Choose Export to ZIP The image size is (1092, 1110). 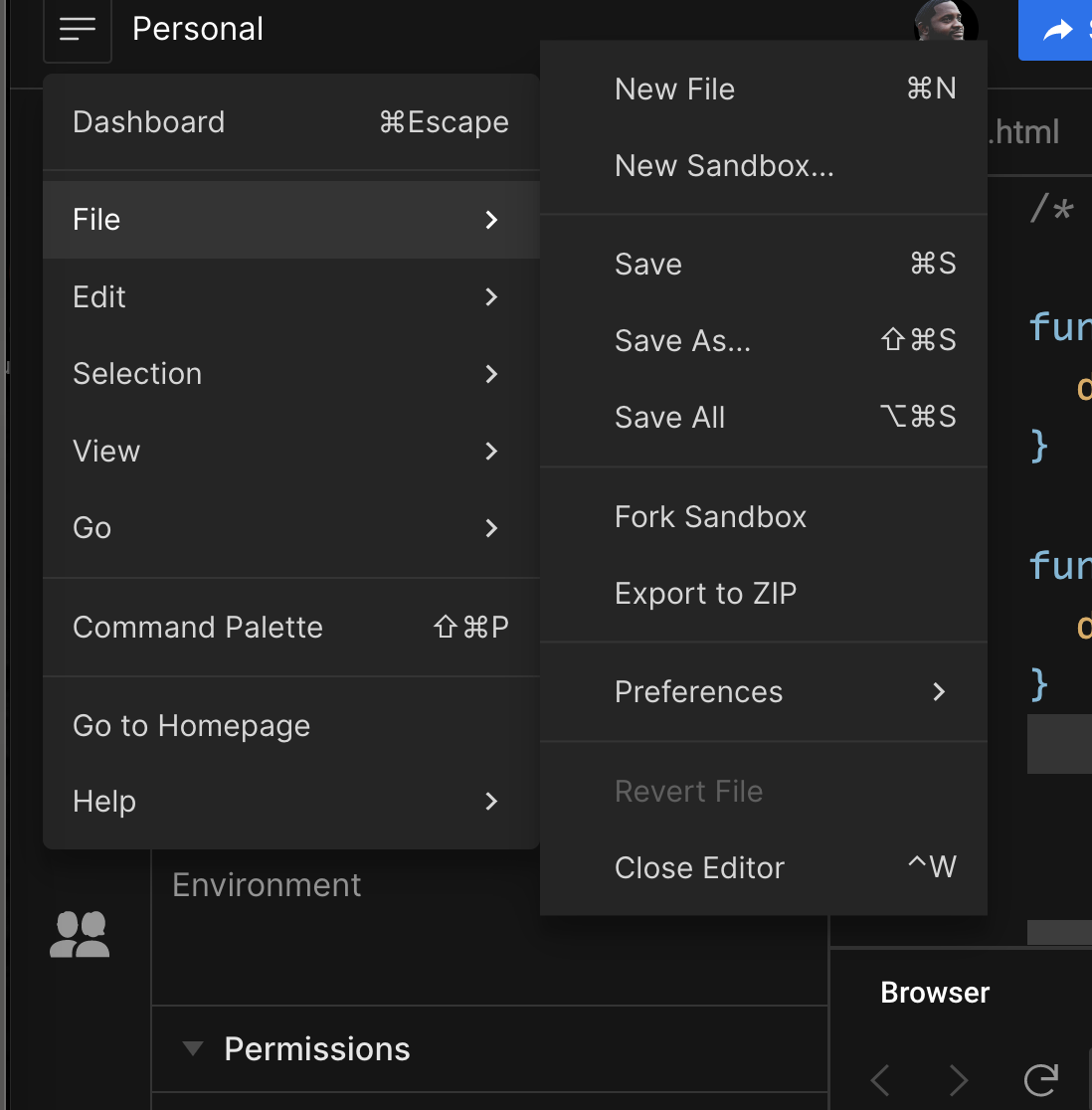(706, 594)
